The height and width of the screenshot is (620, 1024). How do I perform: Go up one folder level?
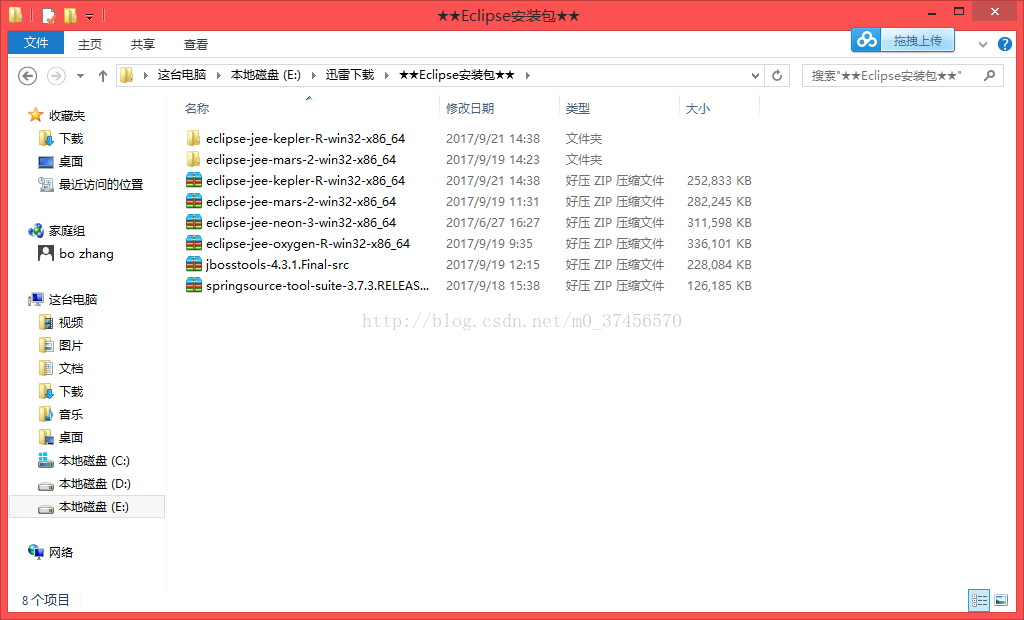(x=103, y=76)
